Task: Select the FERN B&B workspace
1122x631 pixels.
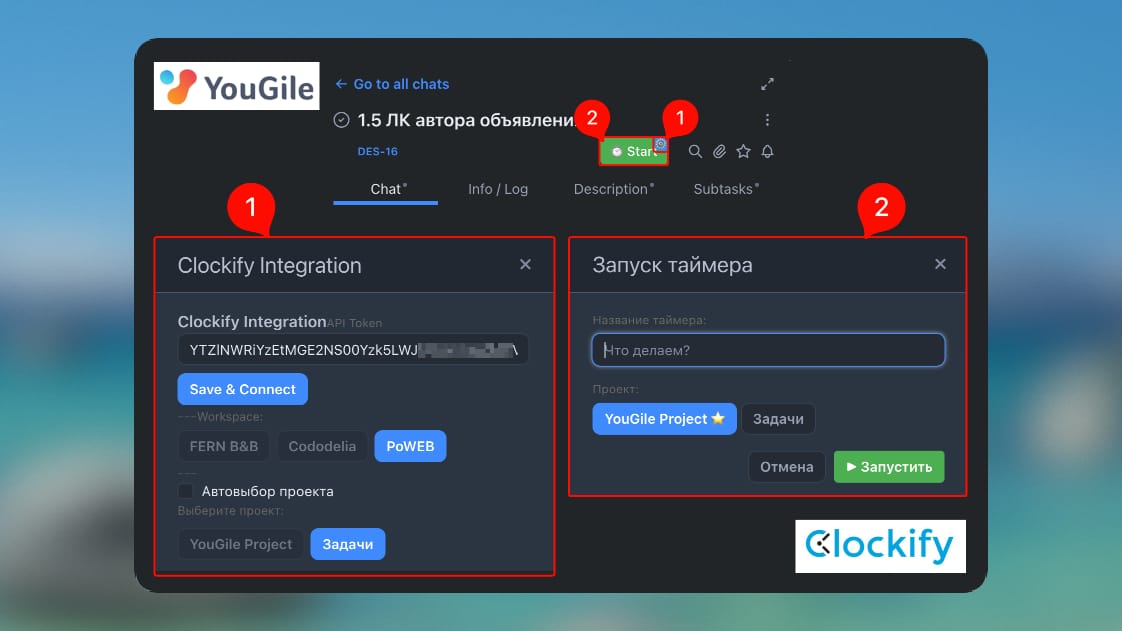Action: coord(223,446)
